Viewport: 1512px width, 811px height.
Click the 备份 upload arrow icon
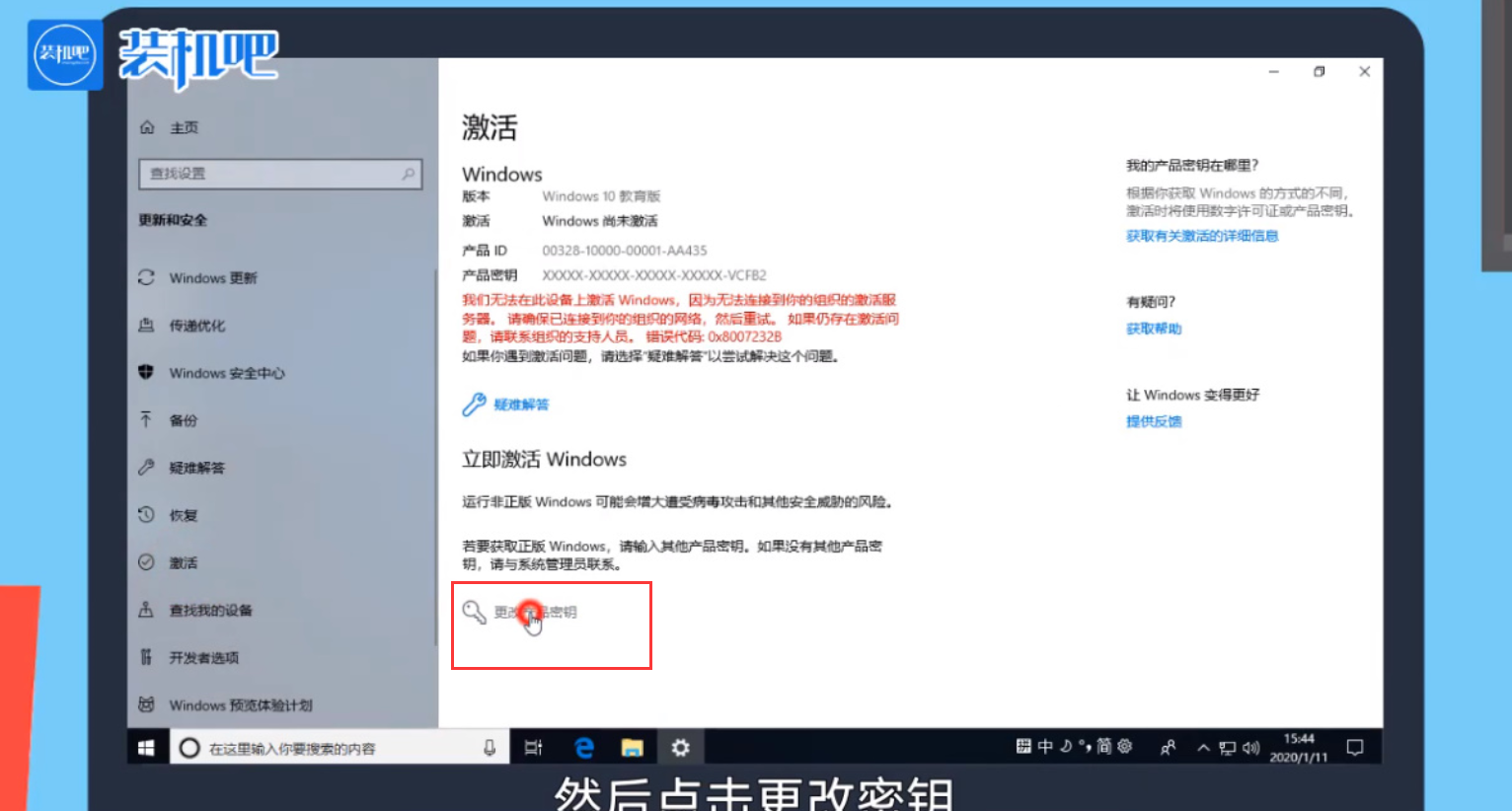[146, 420]
